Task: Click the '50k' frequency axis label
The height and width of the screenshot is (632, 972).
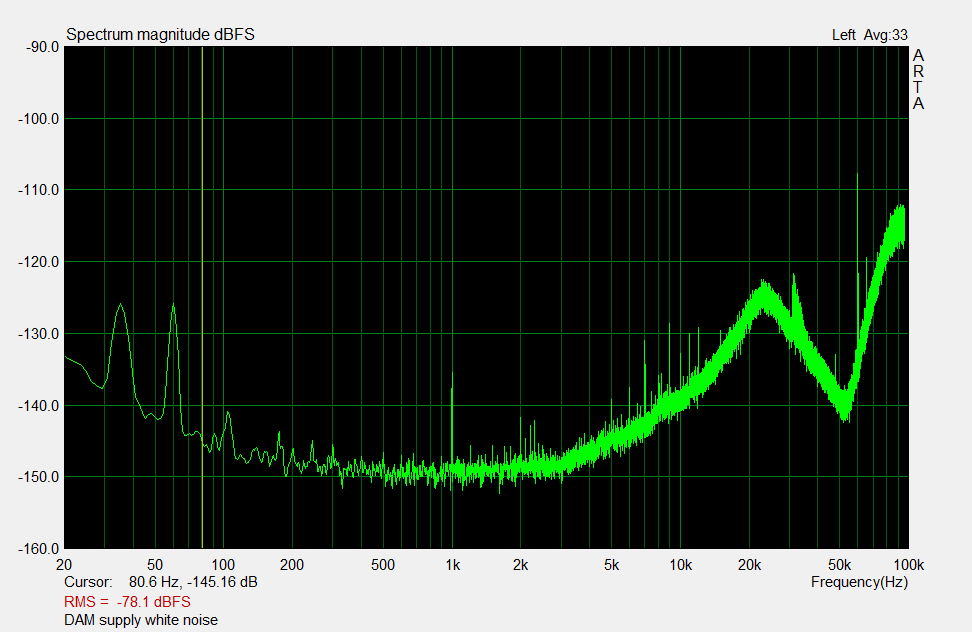Action: point(840,565)
